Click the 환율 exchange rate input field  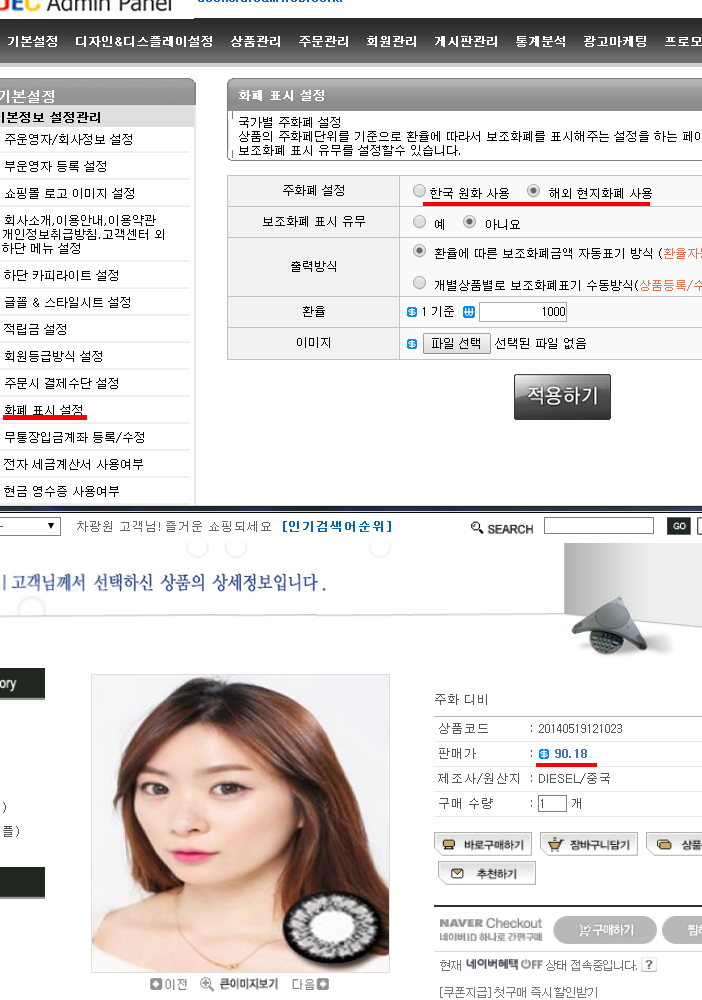(523, 312)
